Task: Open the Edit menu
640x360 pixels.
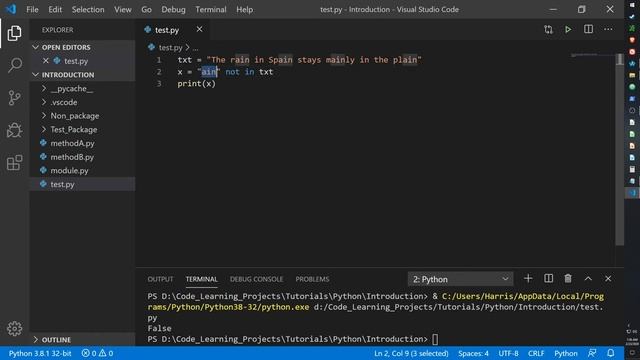Action: [x=55, y=9]
